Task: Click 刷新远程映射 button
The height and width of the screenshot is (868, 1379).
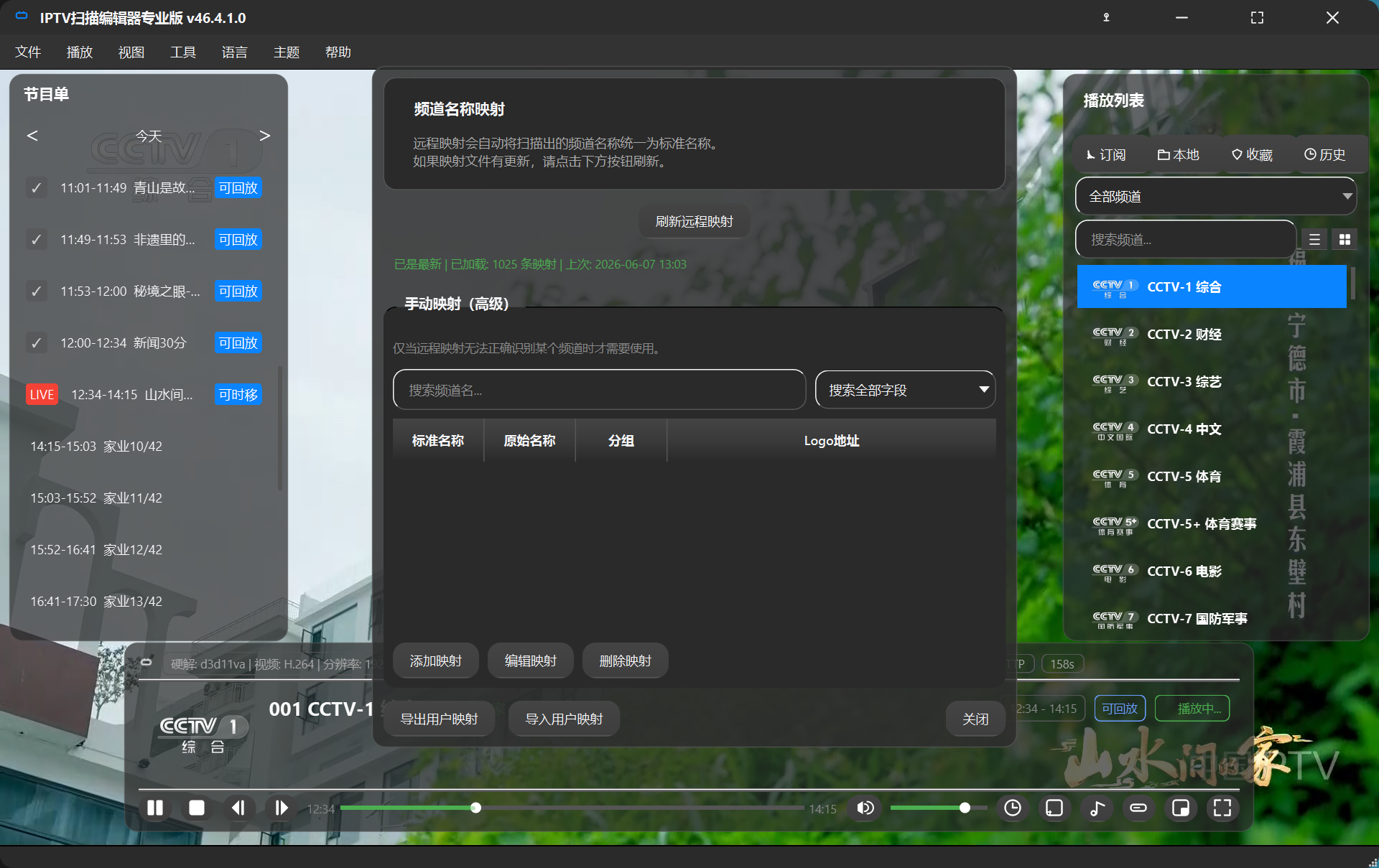Action: [694, 221]
